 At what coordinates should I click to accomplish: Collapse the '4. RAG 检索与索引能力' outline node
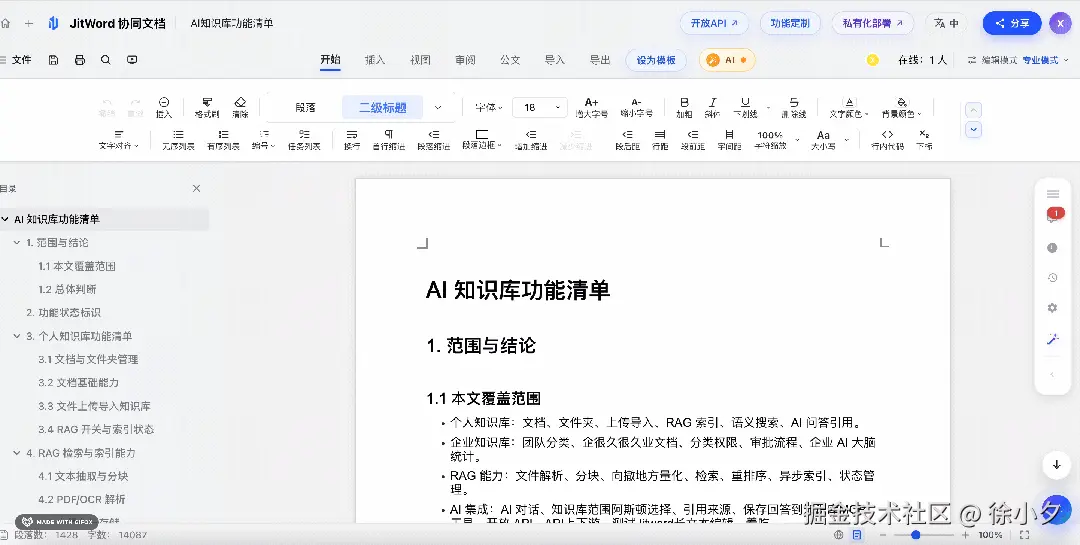tap(17, 453)
